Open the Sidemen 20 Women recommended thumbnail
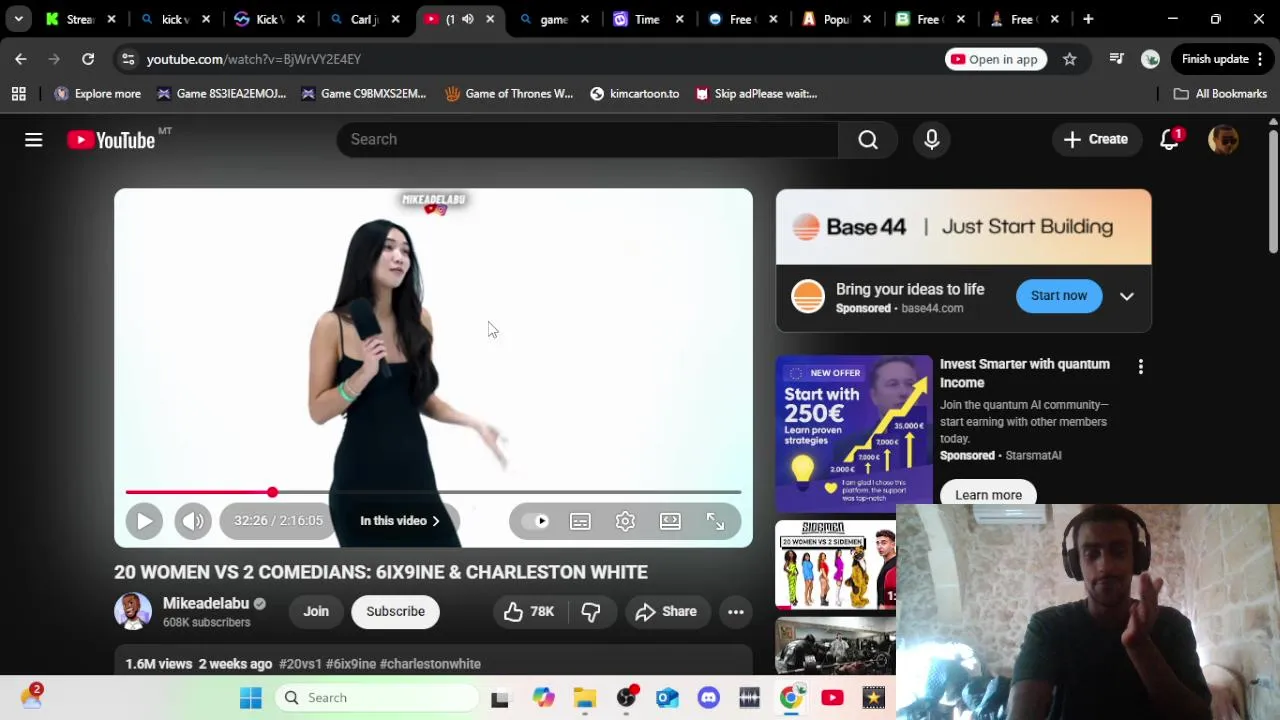 [836, 565]
